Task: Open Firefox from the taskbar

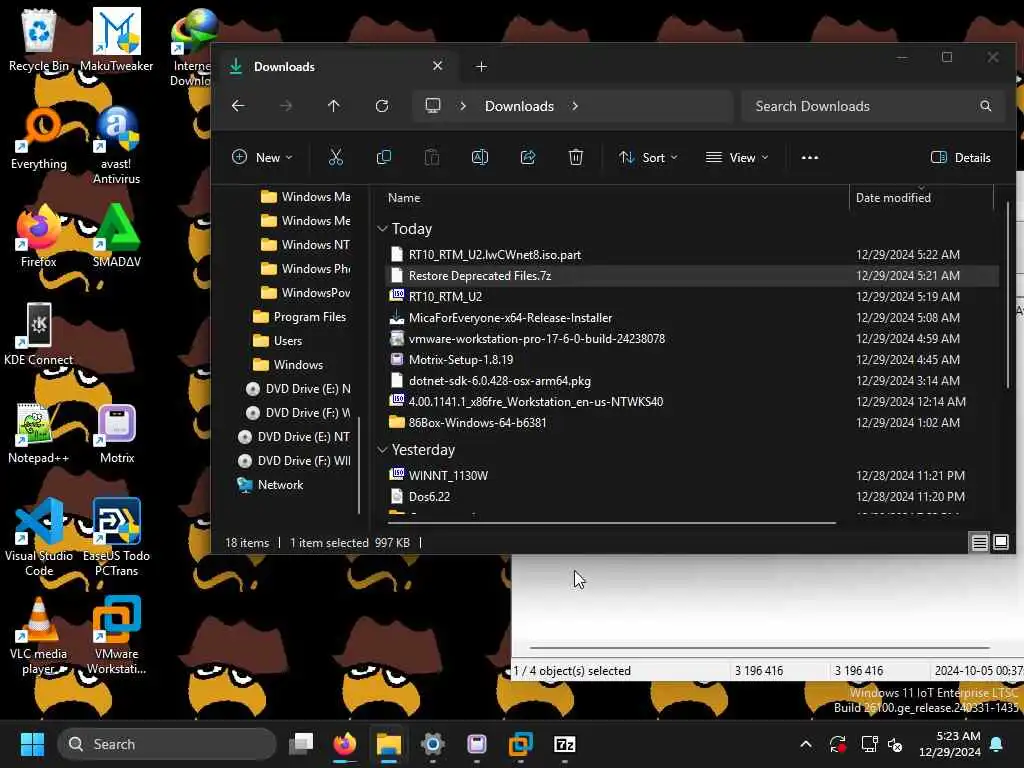Action: tap(345, 744)
